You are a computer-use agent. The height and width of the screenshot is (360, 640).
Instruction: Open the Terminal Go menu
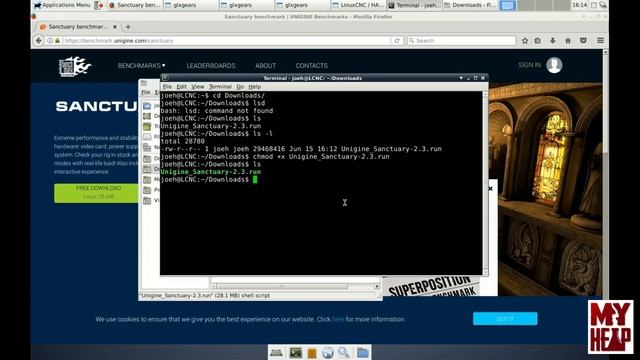click(240, 87)
